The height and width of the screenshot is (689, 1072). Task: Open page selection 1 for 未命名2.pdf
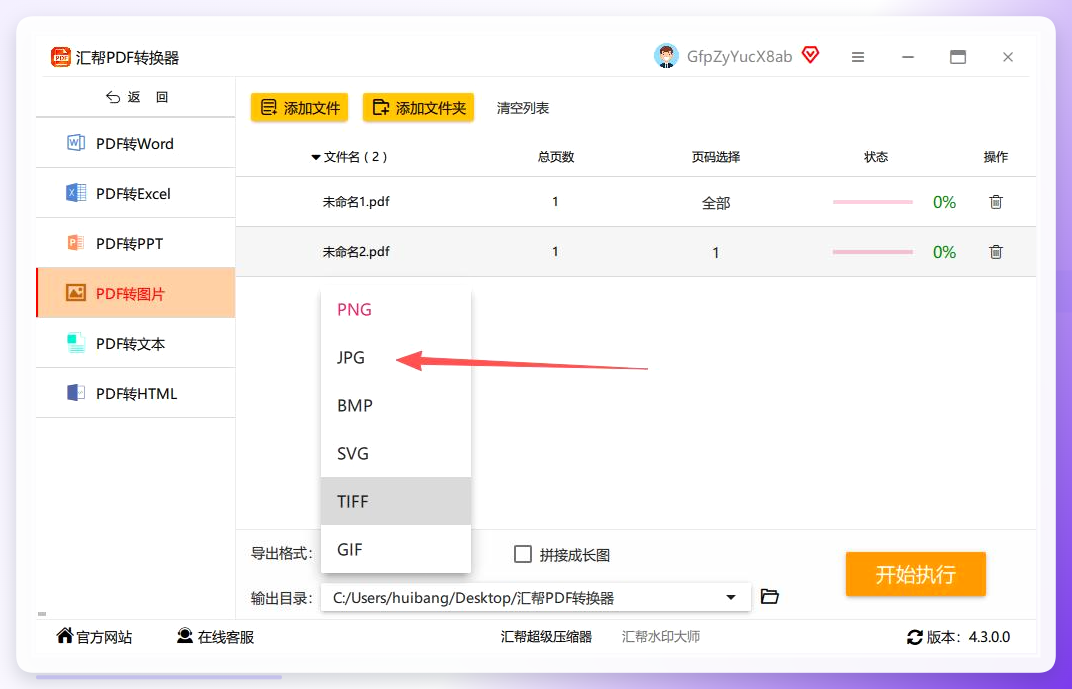(716, 253)
